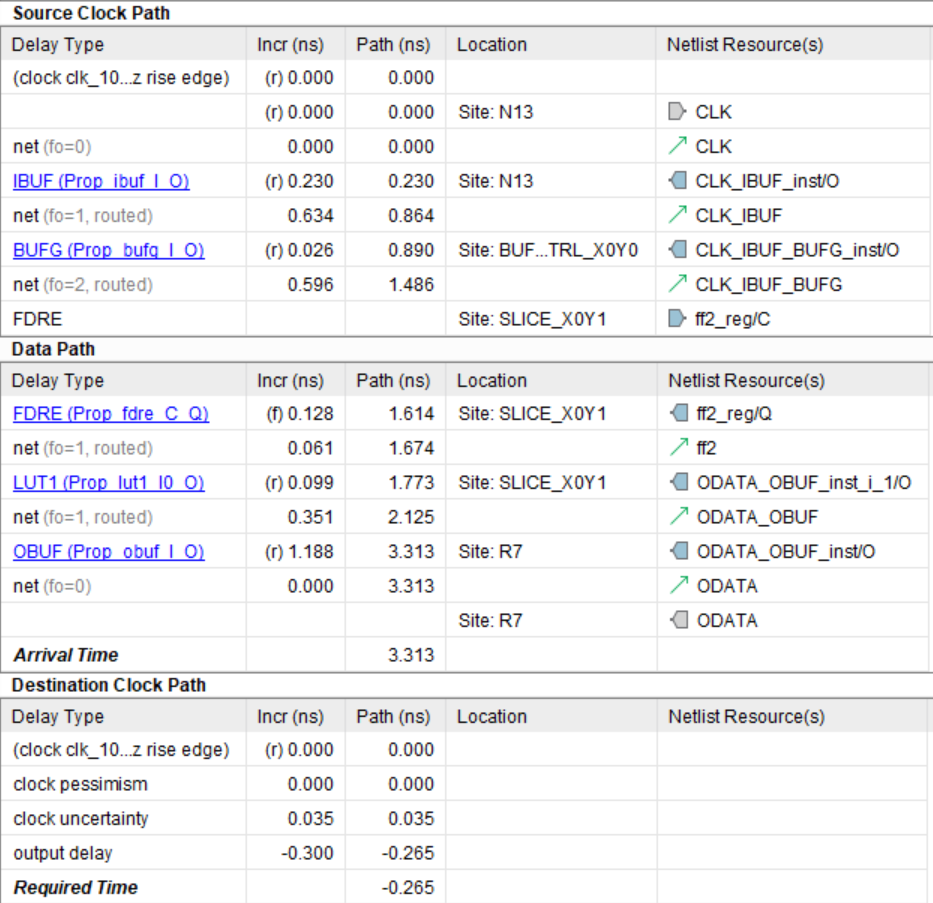Open the IBUF (Prop_ibuf_I_O) link
Viewport: 933px width, 903px height.
coord(101,181)
